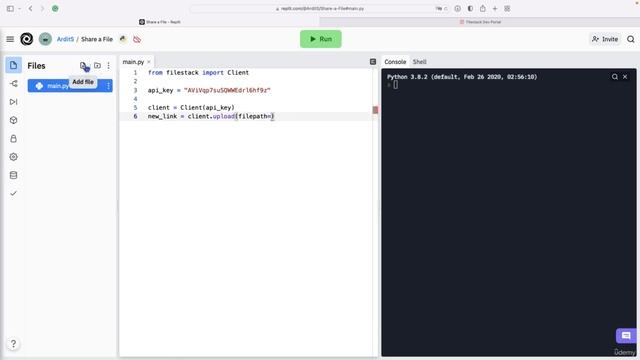
Task: Open the Database sidebar icon
Action: tap(13, 175)
